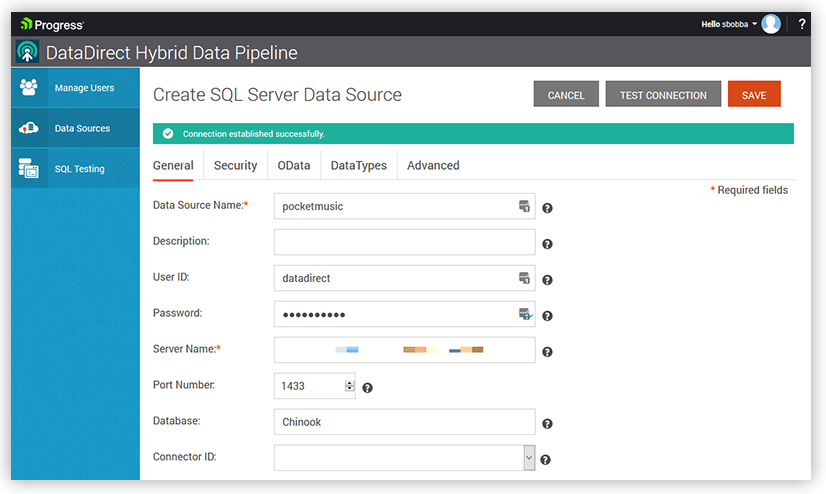Click the SQL Testing icon in sidebar
This screenshot has width=826, height=494.
[x=28, y=168]
